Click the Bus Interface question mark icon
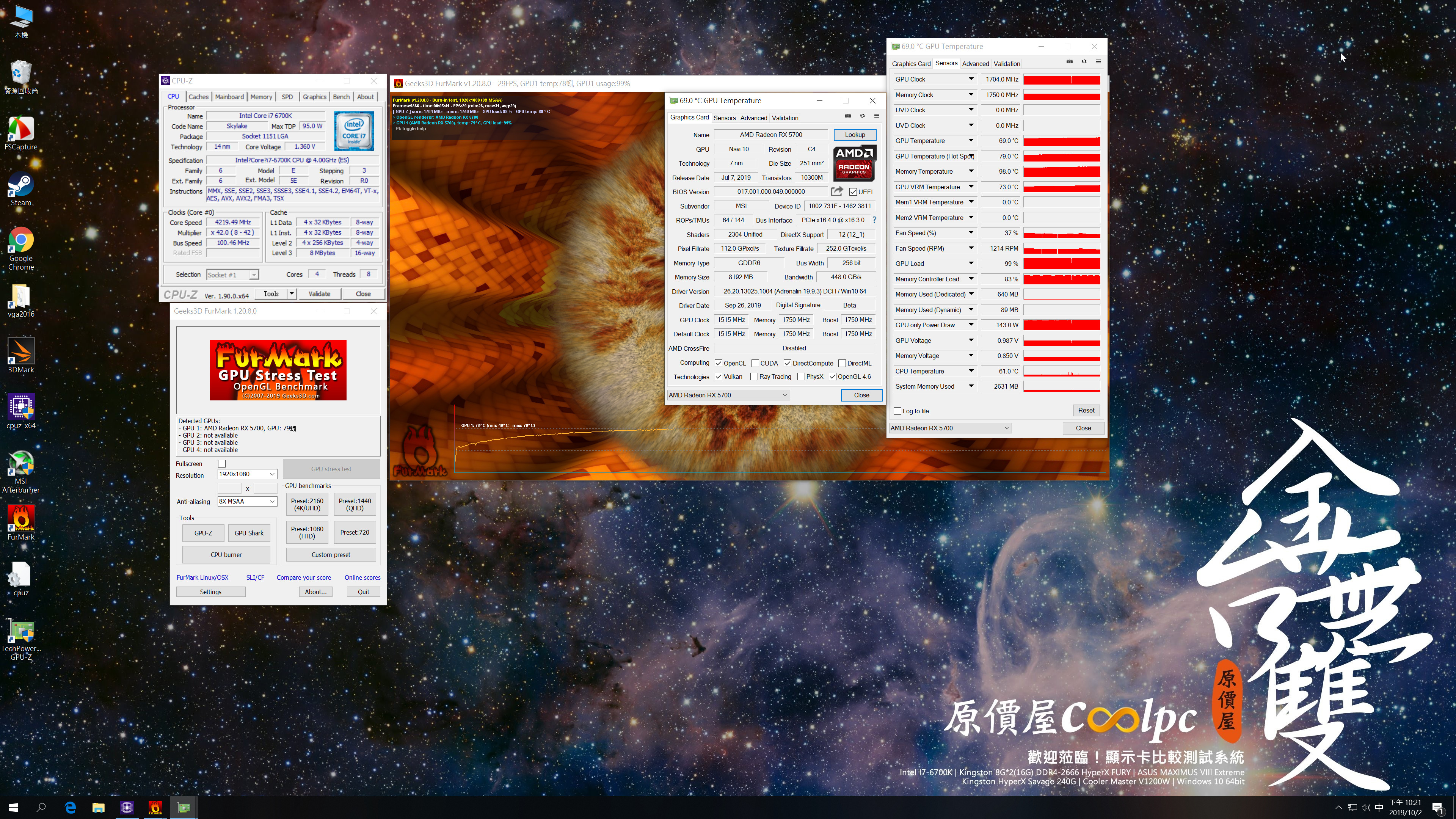The height and width of the screenshot is (819, 1456). [874, 220]
